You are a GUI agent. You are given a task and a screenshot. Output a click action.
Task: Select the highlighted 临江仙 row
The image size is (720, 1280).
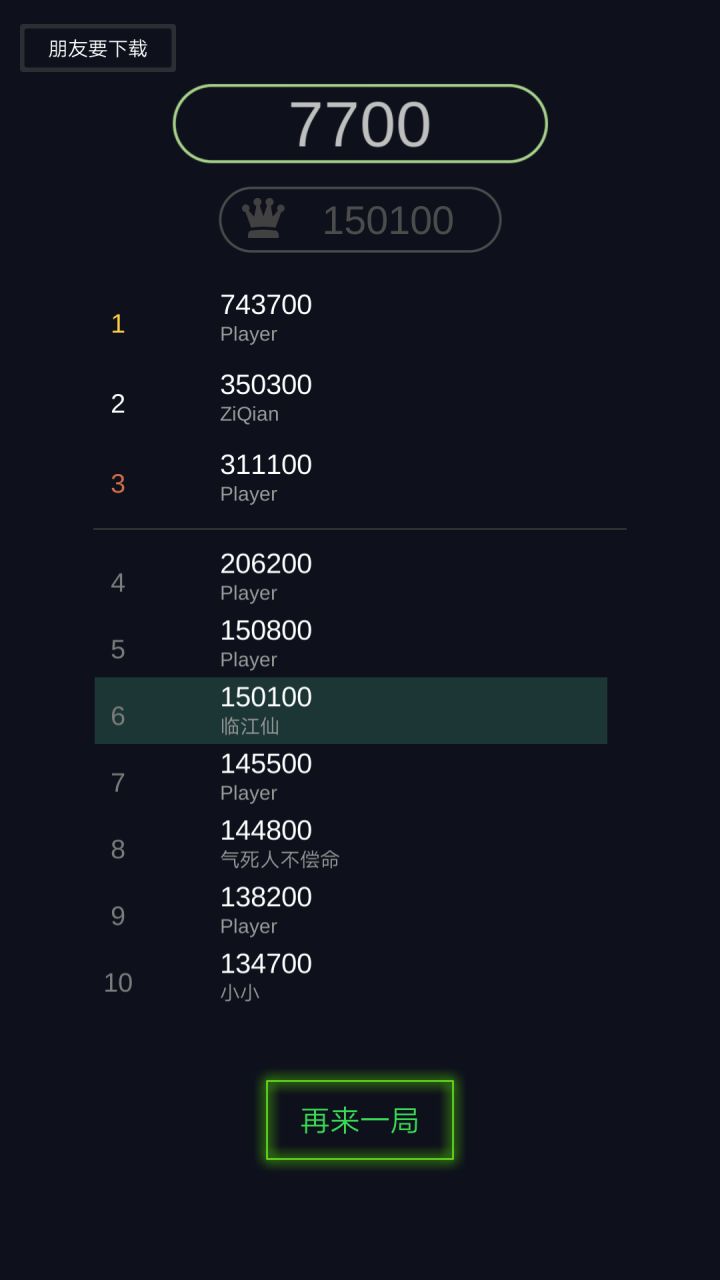(350, 711)
